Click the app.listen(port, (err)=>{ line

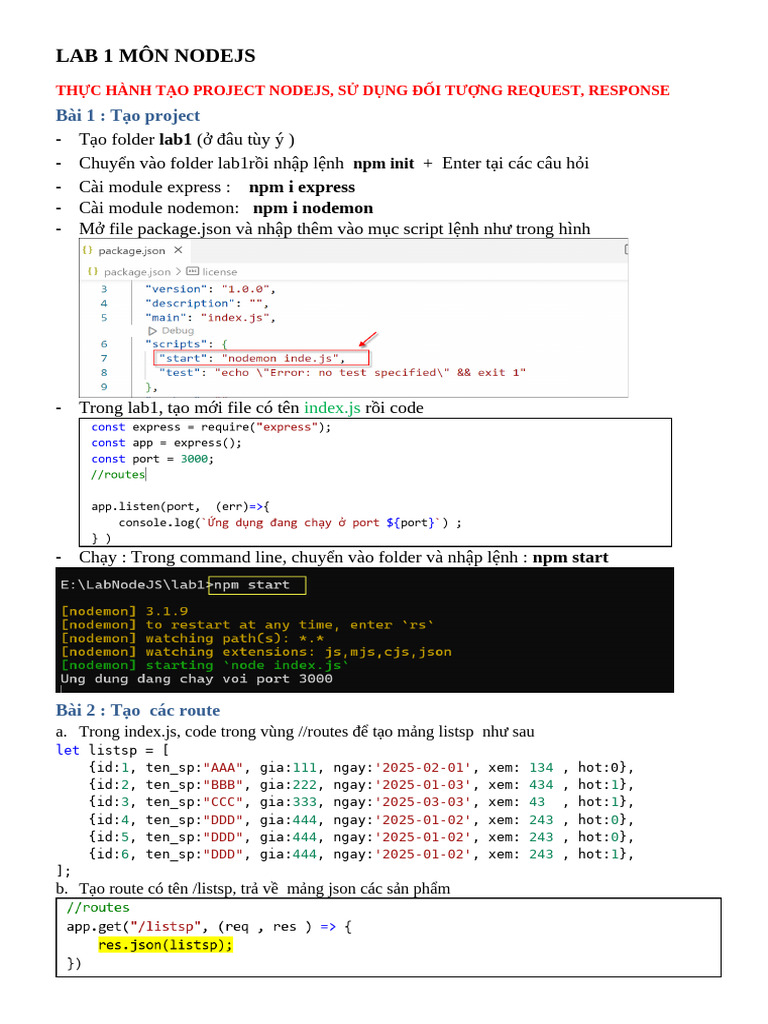tap(180, 507)
